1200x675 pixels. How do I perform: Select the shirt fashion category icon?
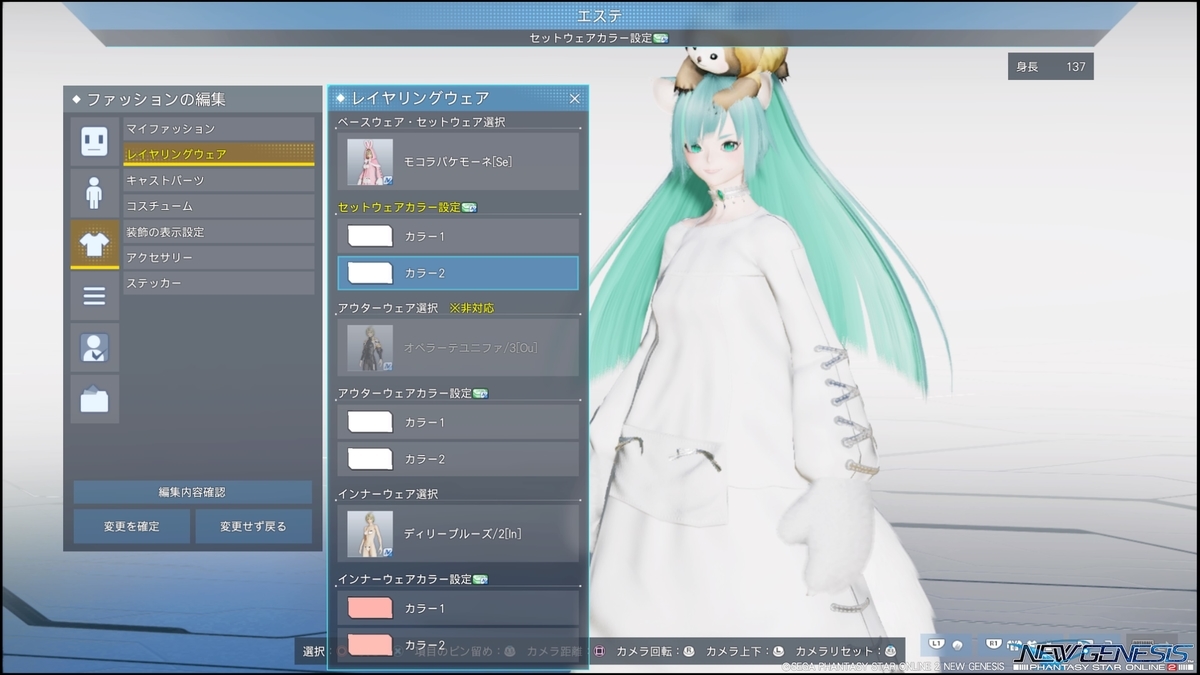coord(94,244)
